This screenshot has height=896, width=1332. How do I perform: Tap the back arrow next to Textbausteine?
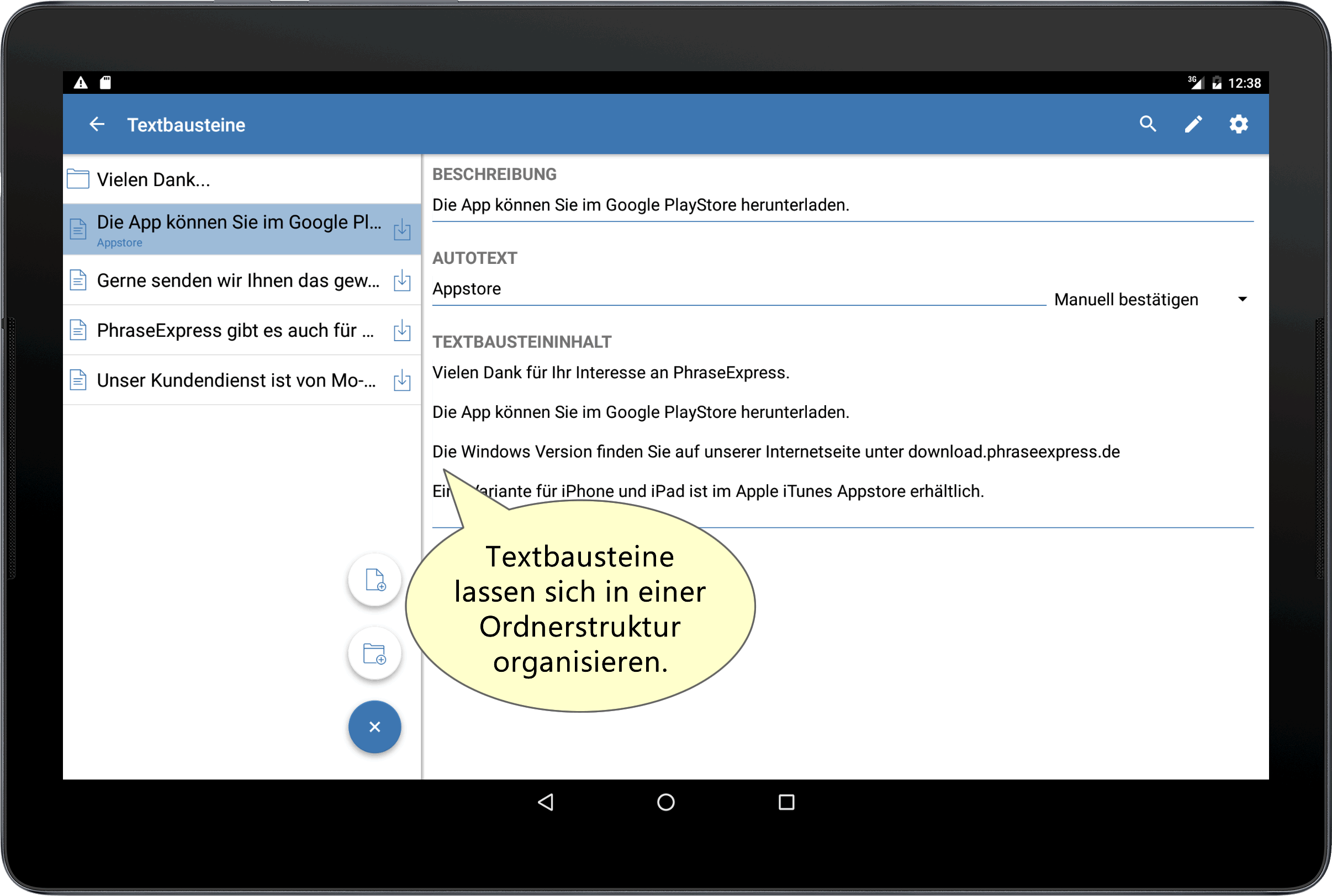(97, 124)
